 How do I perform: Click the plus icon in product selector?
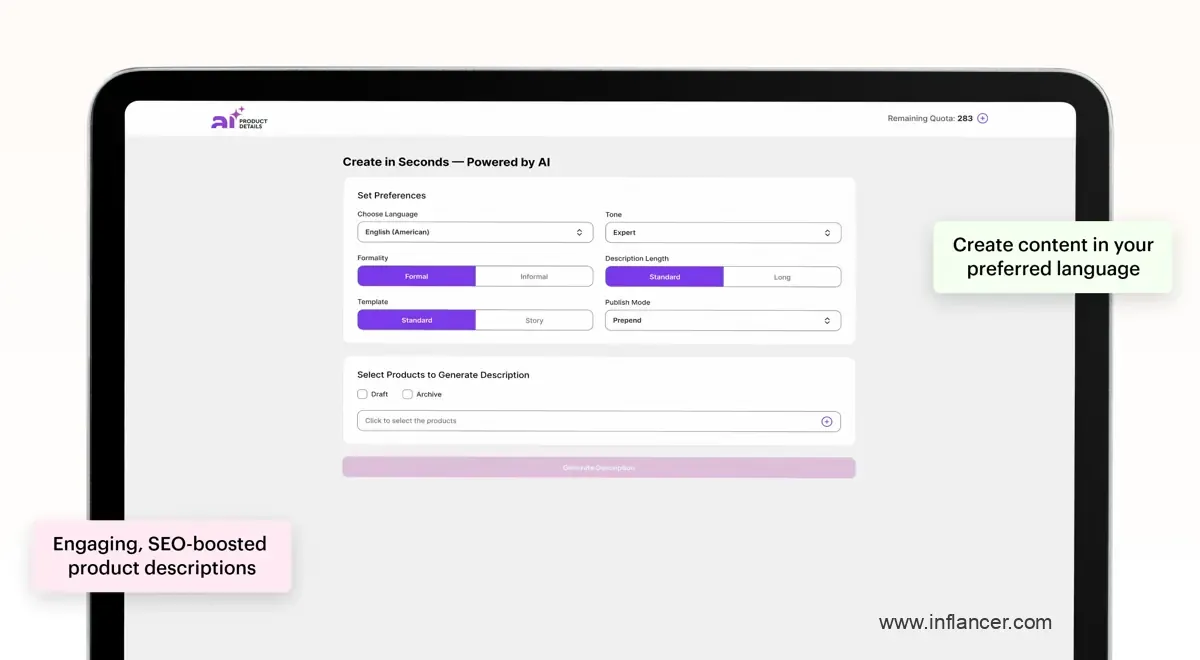pos(826,421)
